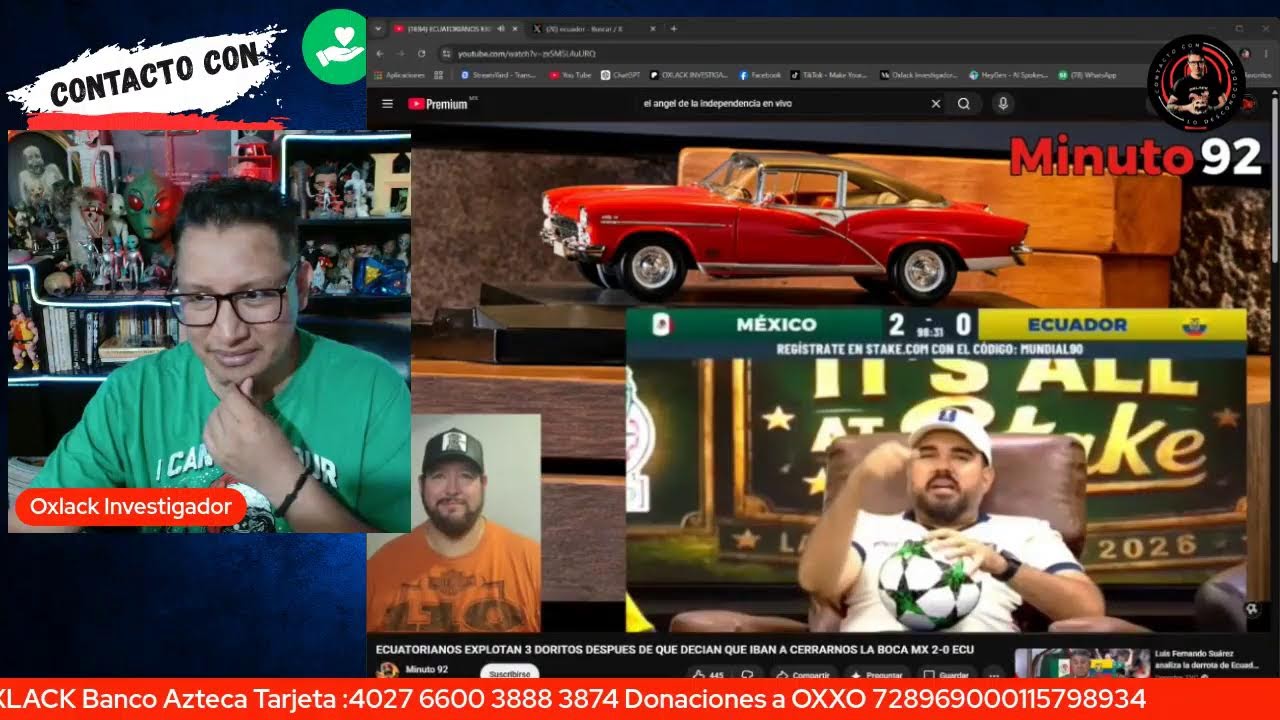Viewport: 1280px width, 720px height.
Task: Open the OXLACK INVESTIGA bookmark
Action: pyautogui.click(x=689, y=75)
